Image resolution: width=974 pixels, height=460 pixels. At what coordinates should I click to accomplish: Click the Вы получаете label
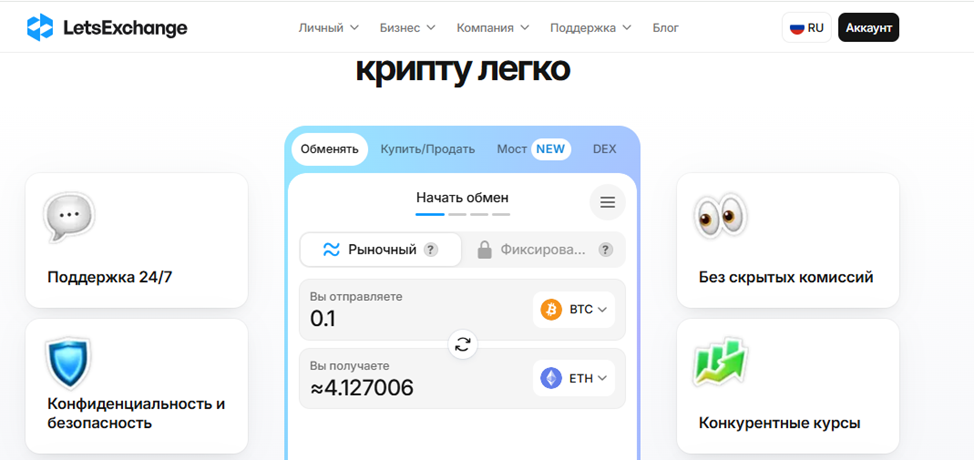click(x=349, y=366)
